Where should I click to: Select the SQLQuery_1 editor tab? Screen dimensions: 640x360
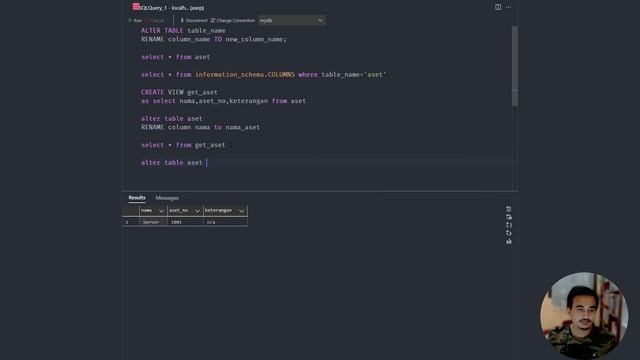(x=168, y=8)
